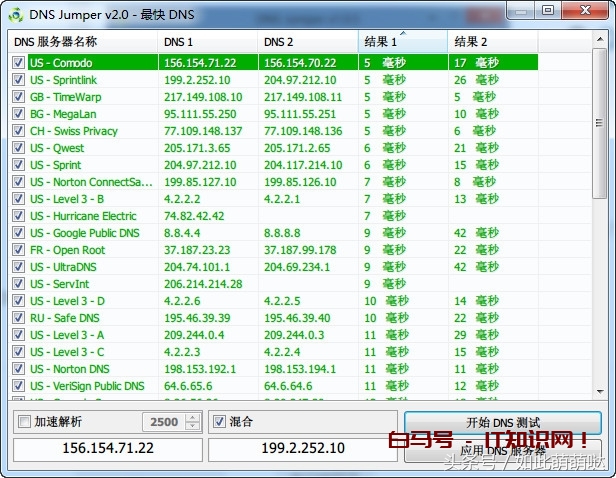Click the DNS 1 column header
Image resolution: width=616 pixels, height=478 pixels.
205,41
